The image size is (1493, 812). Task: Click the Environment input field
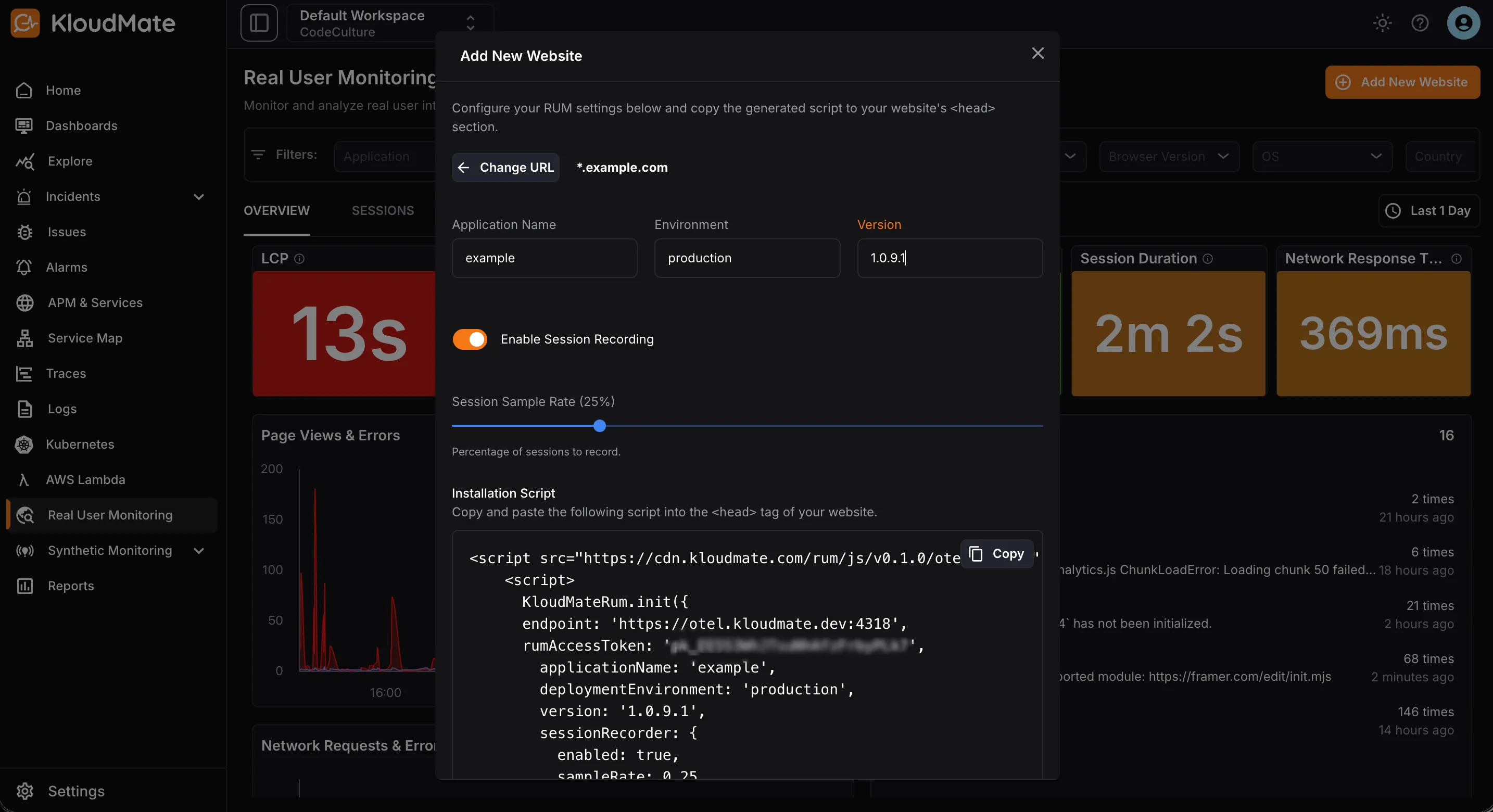click(x=747, y=258)
